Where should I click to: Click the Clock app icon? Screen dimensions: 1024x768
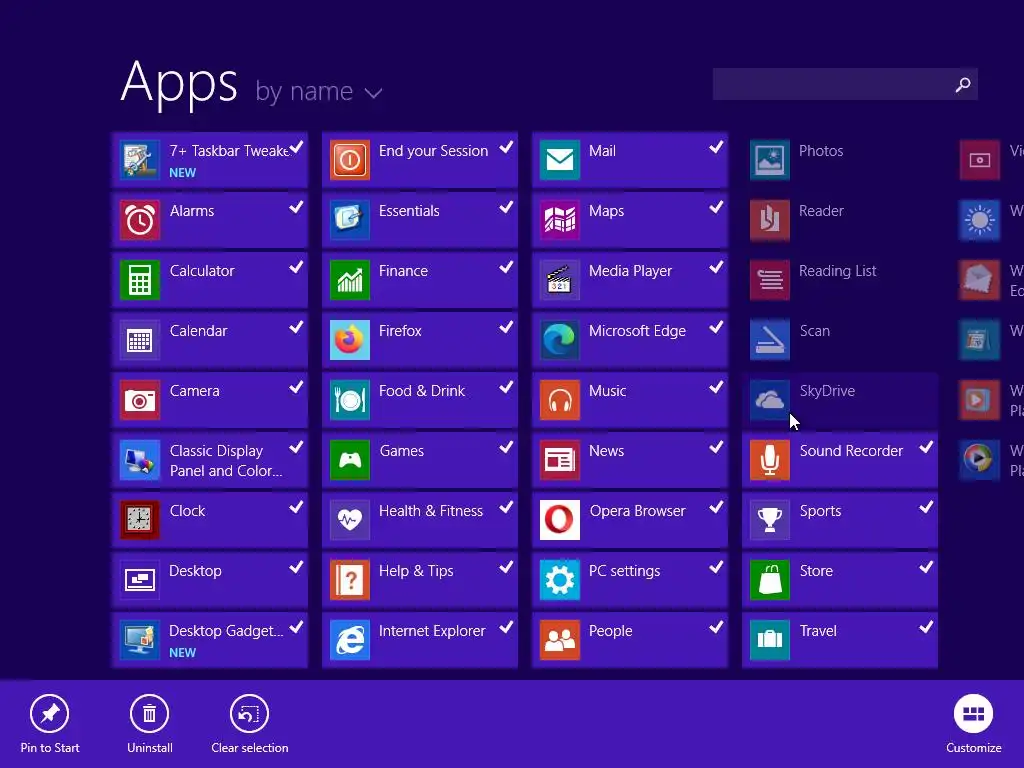click(140, 520)
